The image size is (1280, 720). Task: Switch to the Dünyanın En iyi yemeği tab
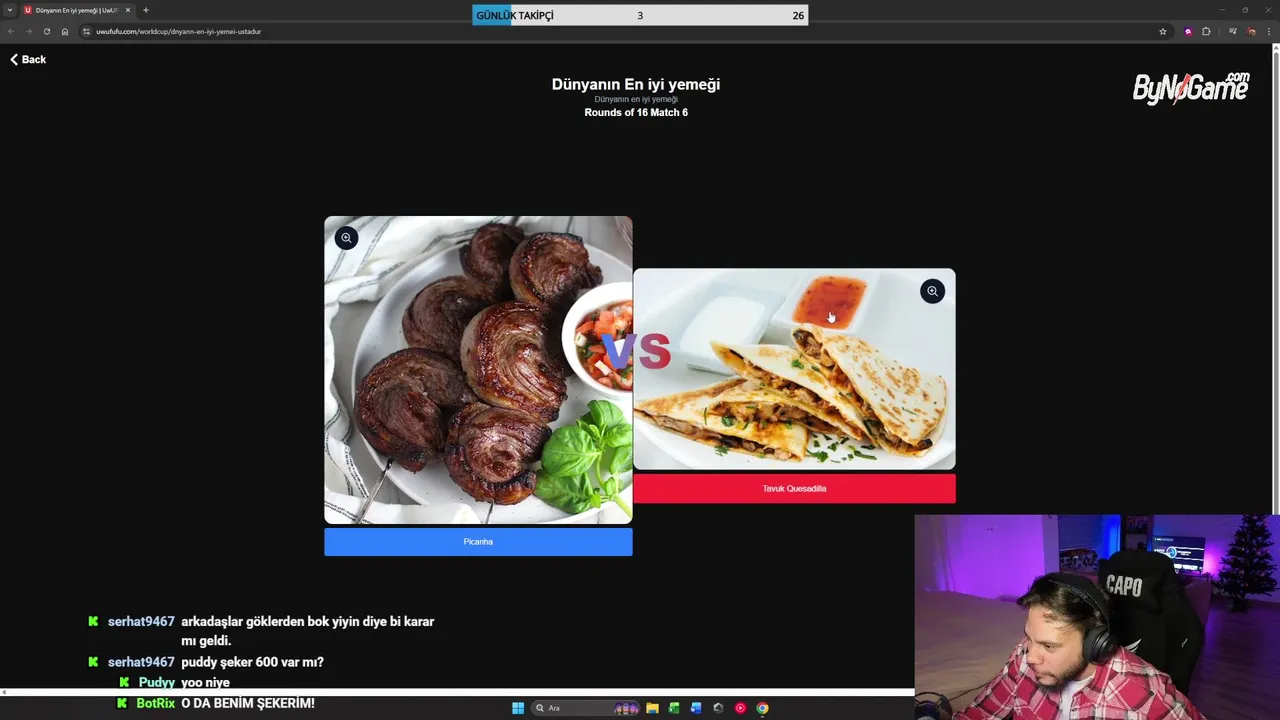(76, 10)
